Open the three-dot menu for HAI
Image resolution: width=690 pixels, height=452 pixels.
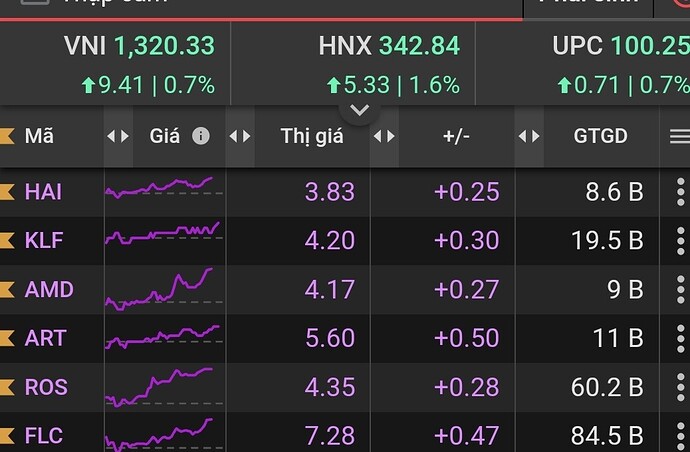[680, 192]
